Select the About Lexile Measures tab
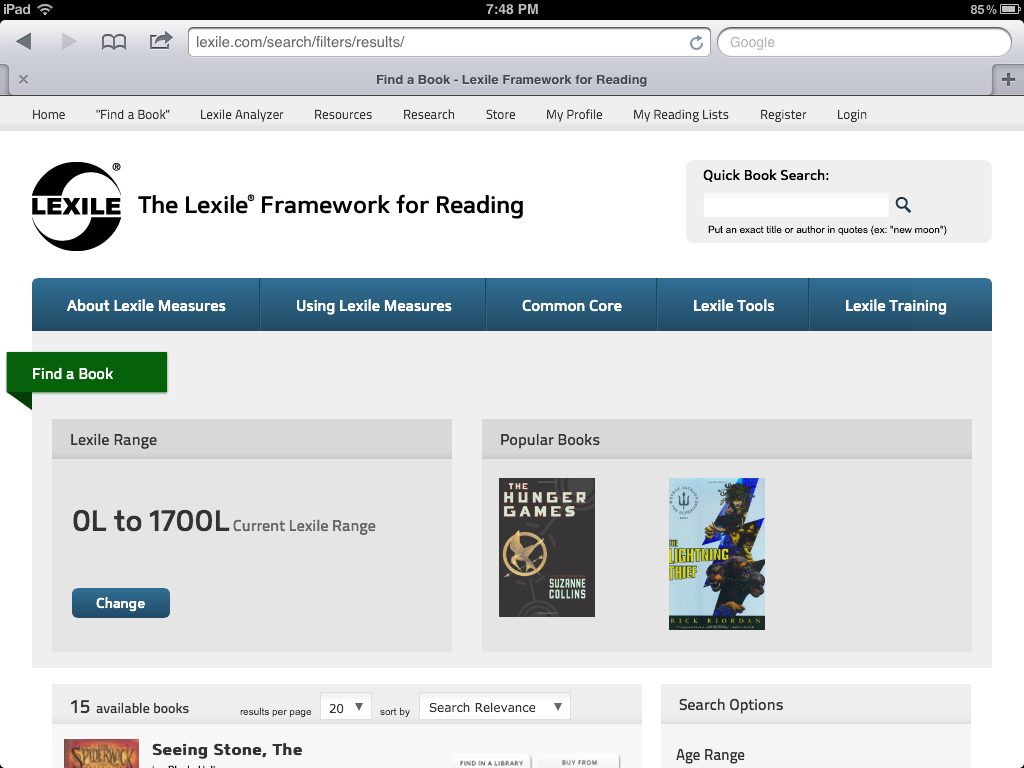 146,305
